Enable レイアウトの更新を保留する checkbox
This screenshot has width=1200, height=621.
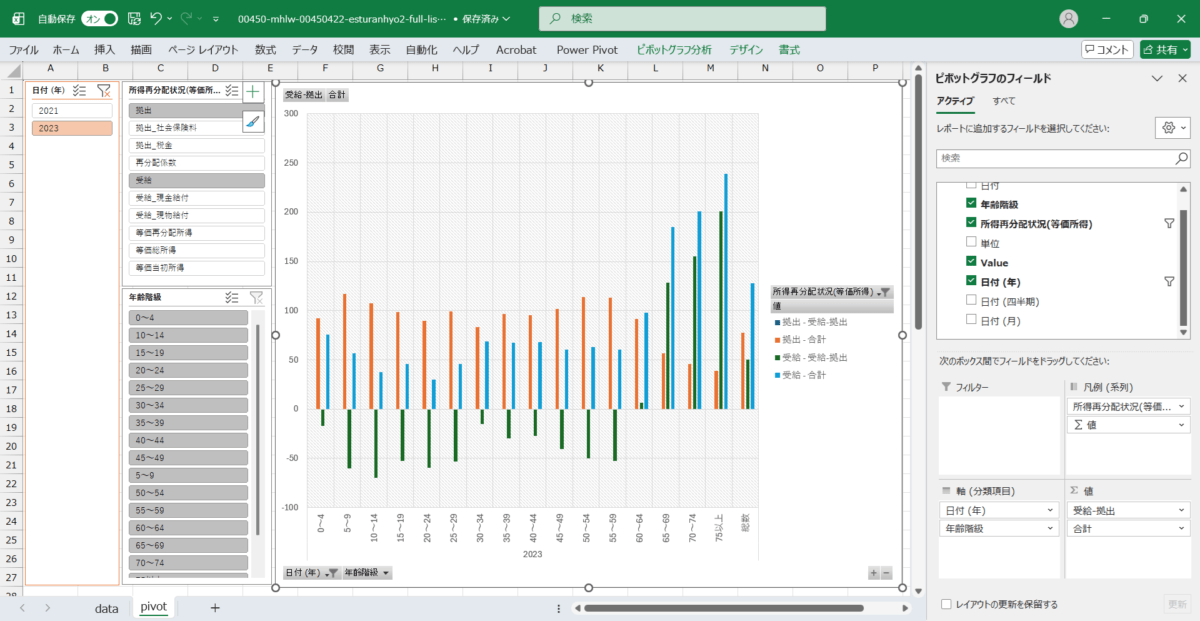coord(946,604)
